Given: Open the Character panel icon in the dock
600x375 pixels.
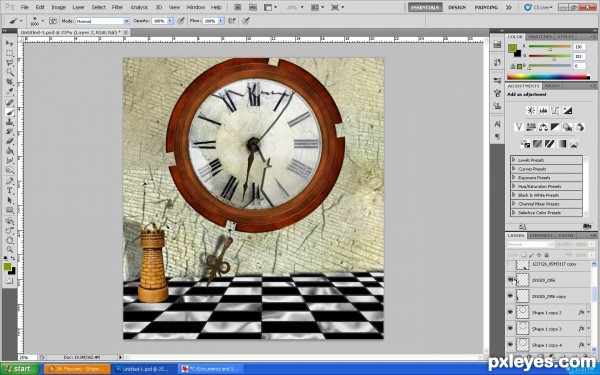Looking at the screenshot, I should click(497, 124).
